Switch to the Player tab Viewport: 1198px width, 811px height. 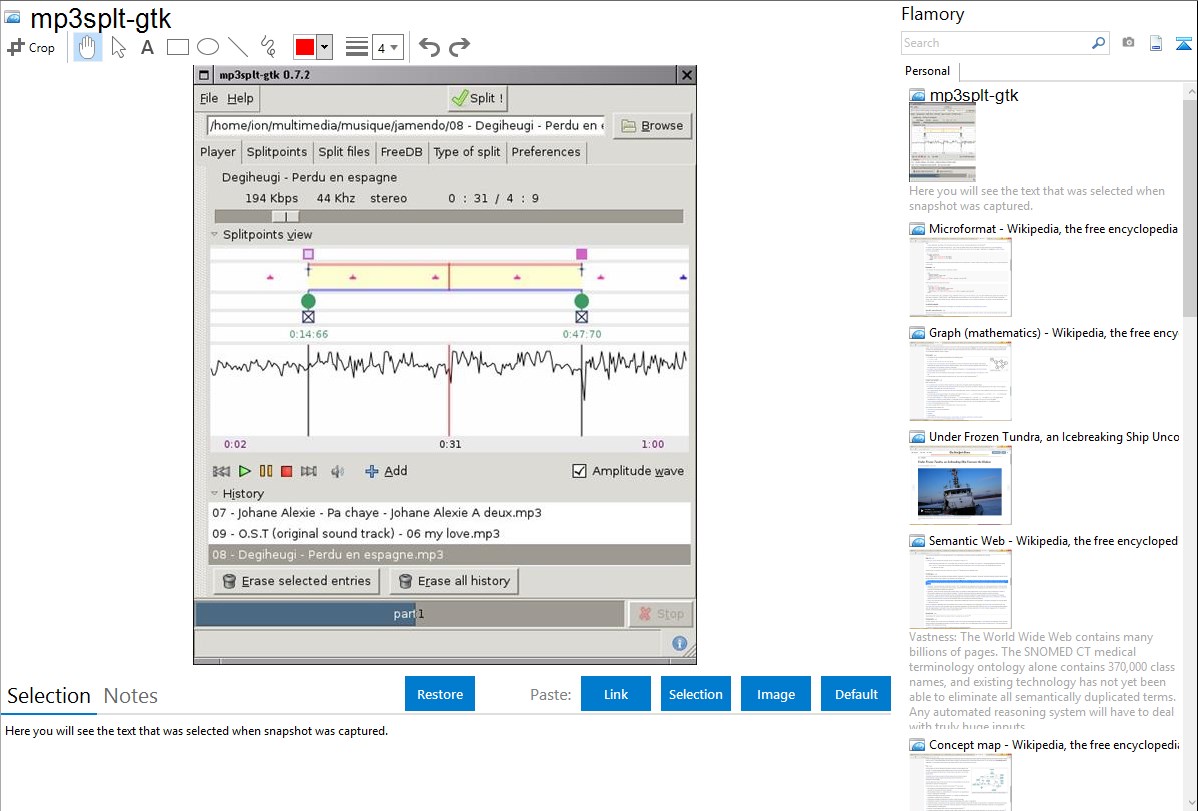point(218,151)
